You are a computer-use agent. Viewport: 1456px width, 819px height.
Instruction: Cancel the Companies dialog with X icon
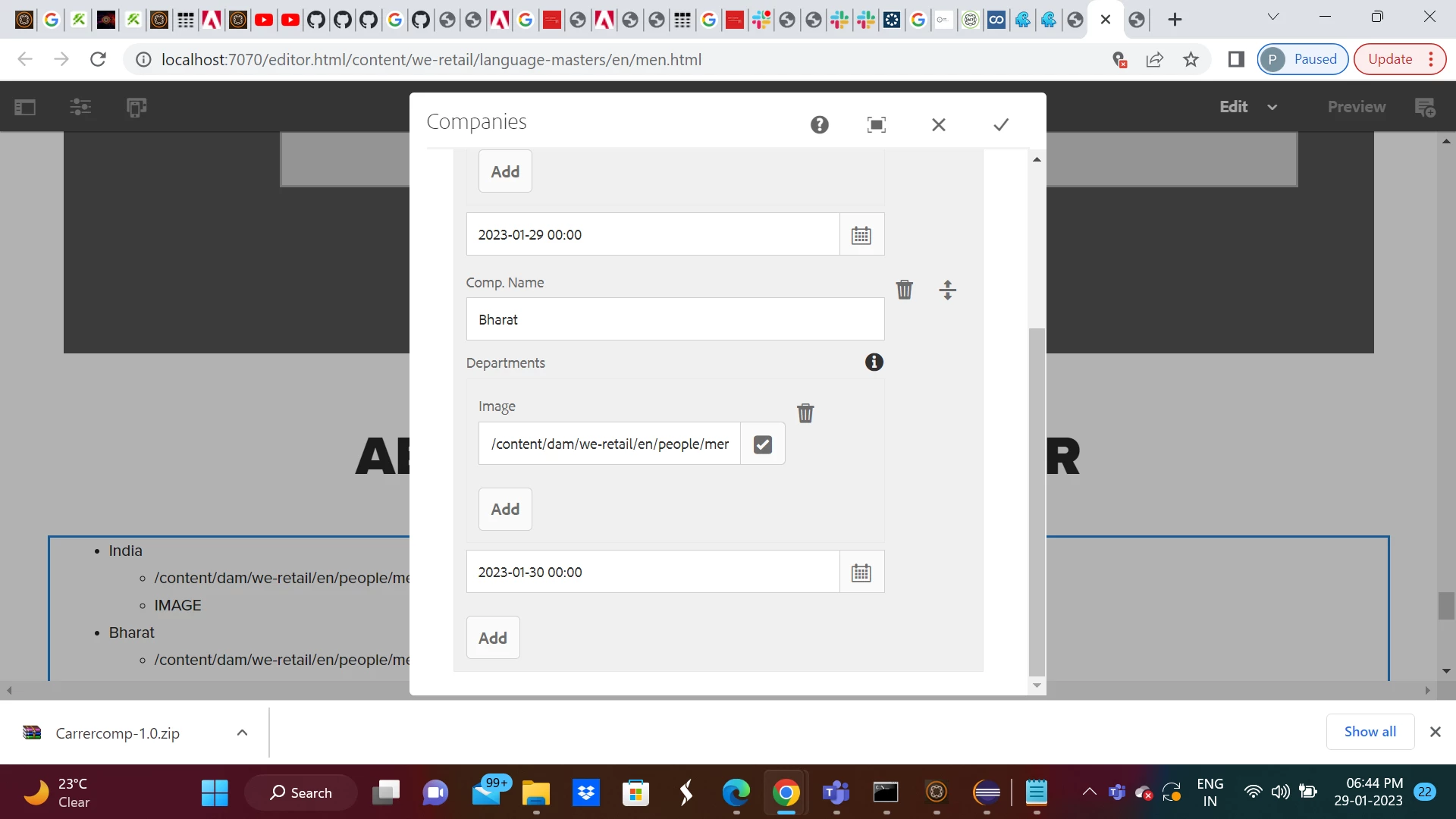point(938,124)
